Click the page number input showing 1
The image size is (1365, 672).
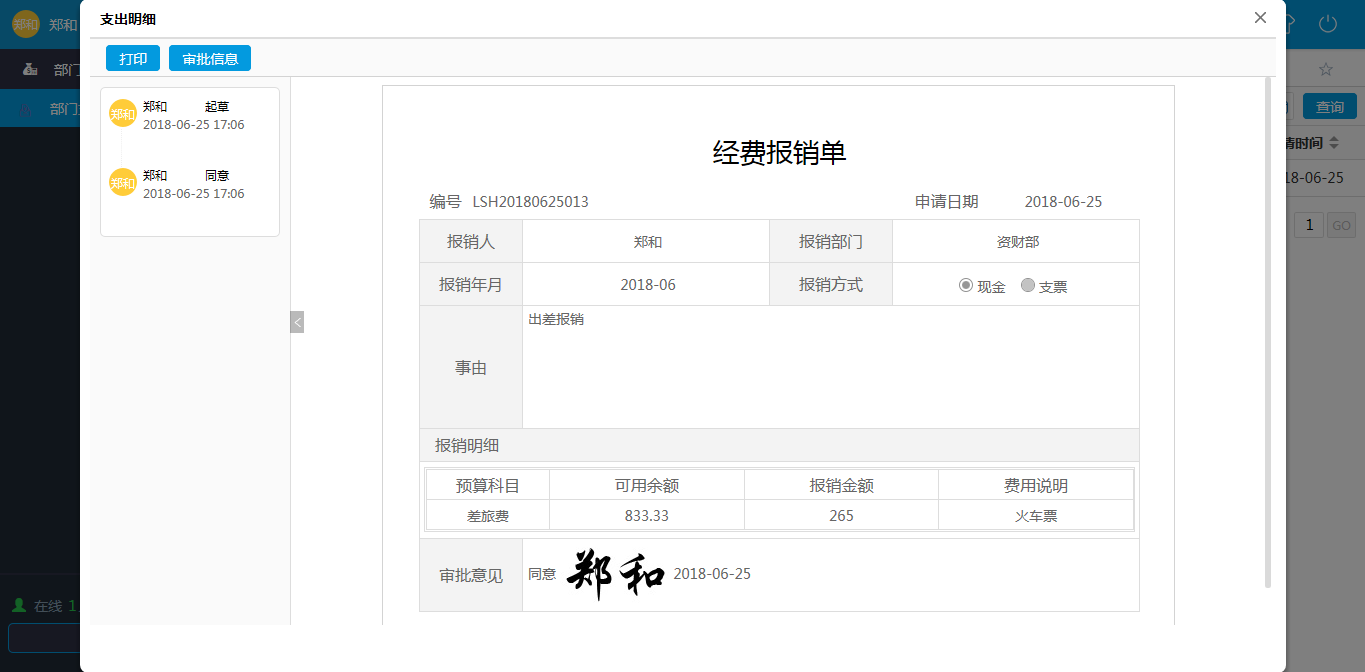tap(1309, 224)
